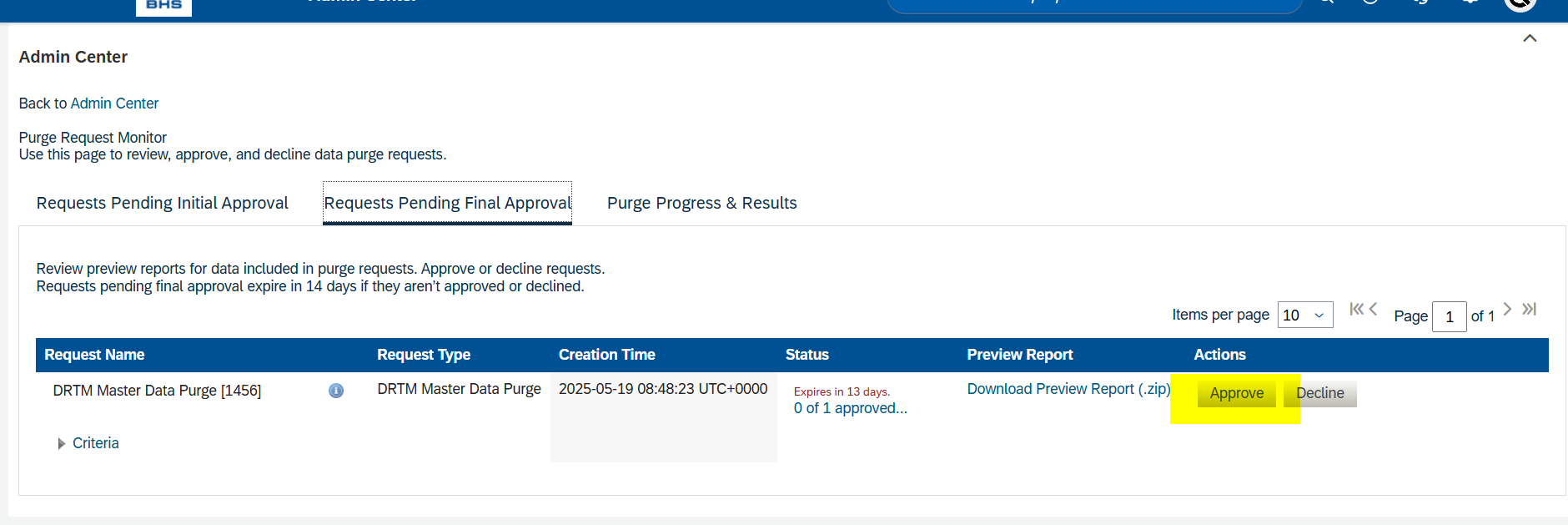Select the Requests Pending Final Approval tab

point(447,203)
